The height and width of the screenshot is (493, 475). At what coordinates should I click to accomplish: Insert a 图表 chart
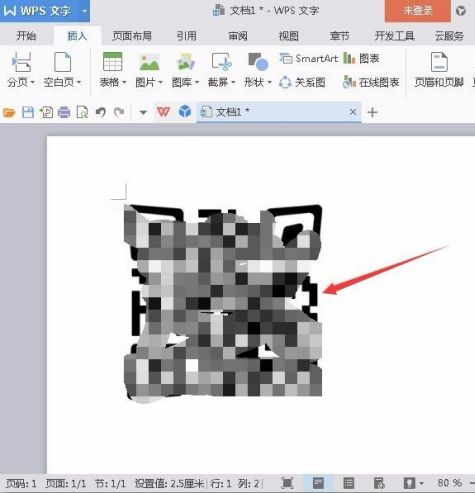tap(361, 59)
